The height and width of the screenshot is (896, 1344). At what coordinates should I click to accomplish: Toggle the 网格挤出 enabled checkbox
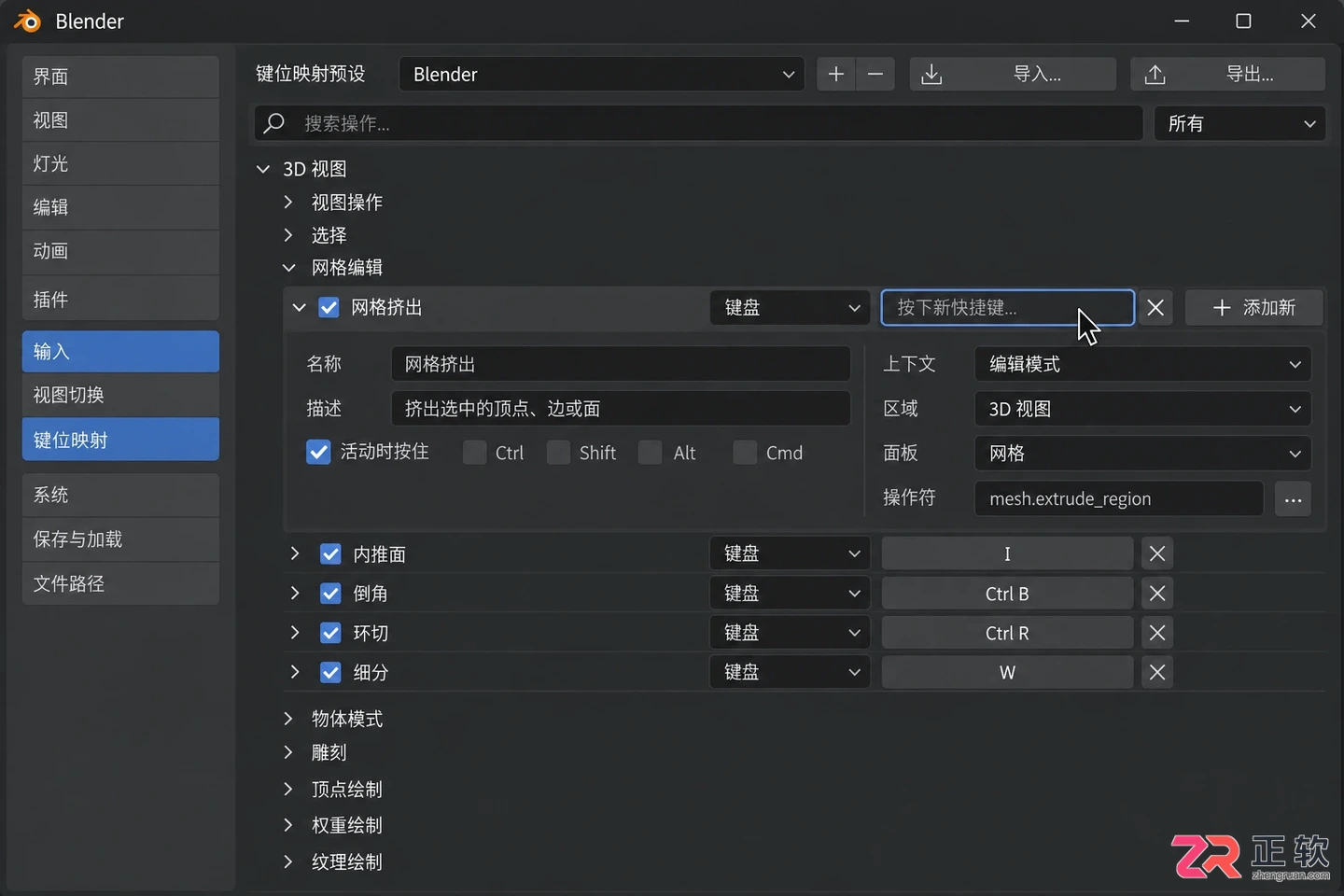(329, 307)
